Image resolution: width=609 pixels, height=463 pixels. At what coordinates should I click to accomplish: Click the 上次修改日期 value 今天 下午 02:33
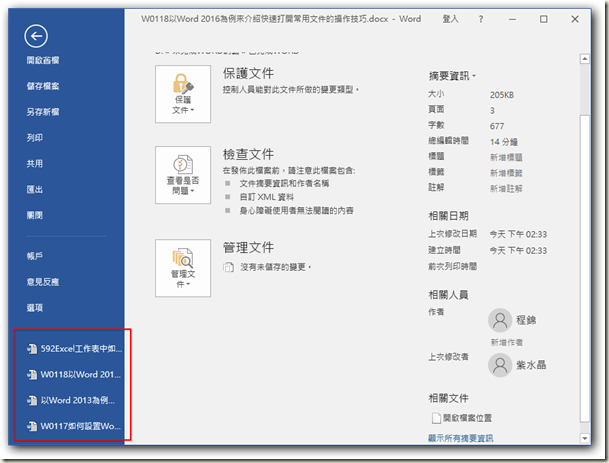coord(518,234)
